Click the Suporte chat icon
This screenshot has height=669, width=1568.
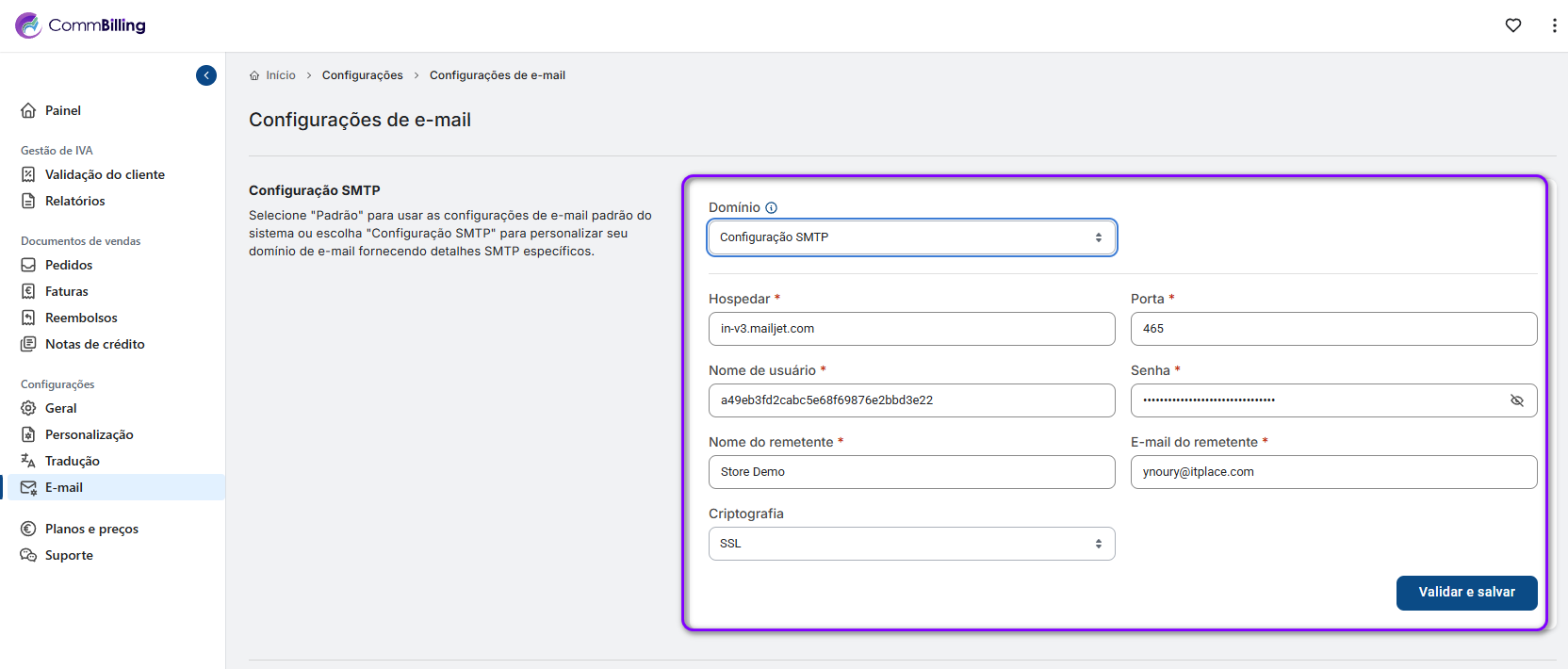[x=29, y=555]
